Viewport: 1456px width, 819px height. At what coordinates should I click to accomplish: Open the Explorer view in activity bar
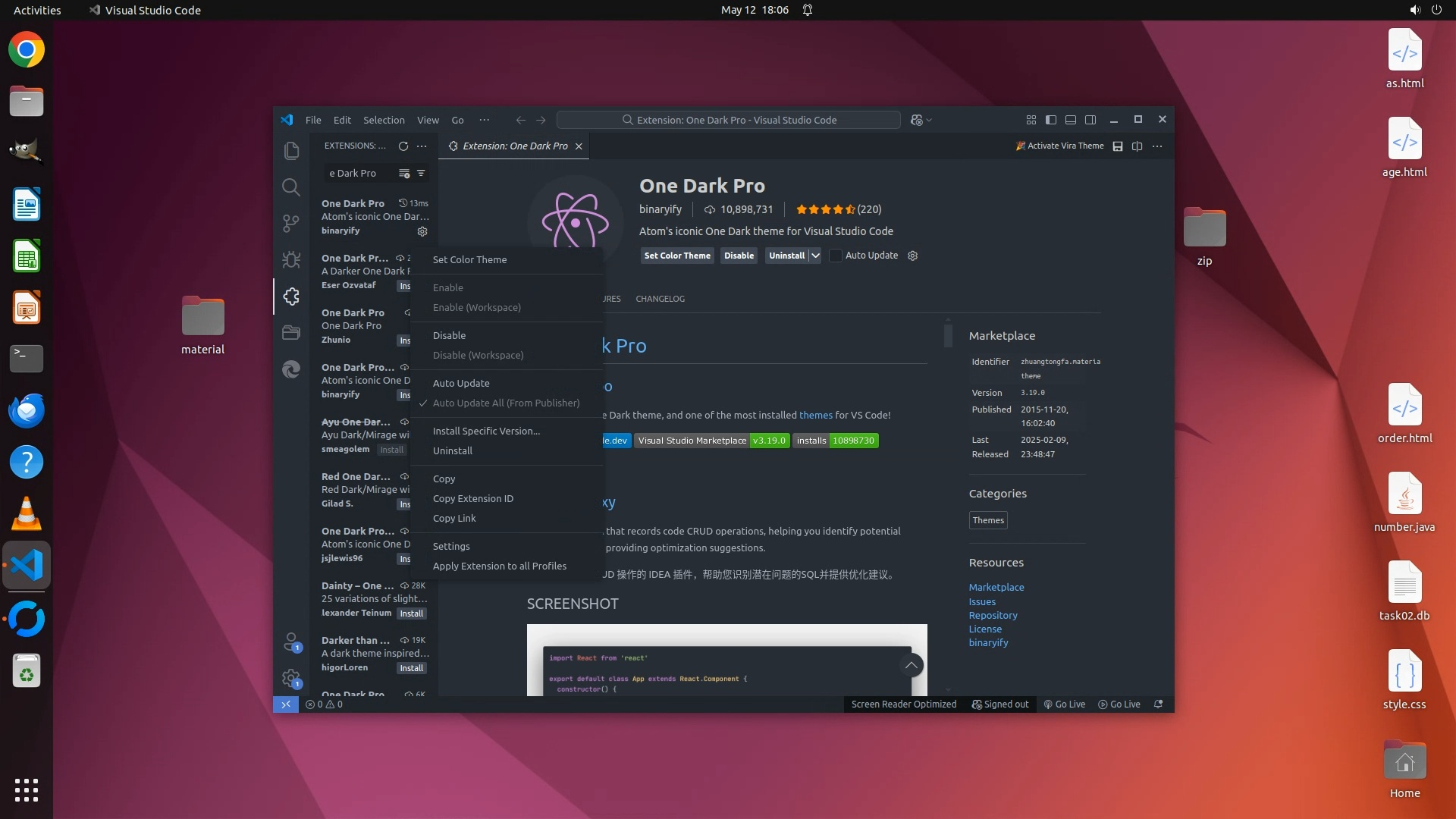(x=291, y=151)
